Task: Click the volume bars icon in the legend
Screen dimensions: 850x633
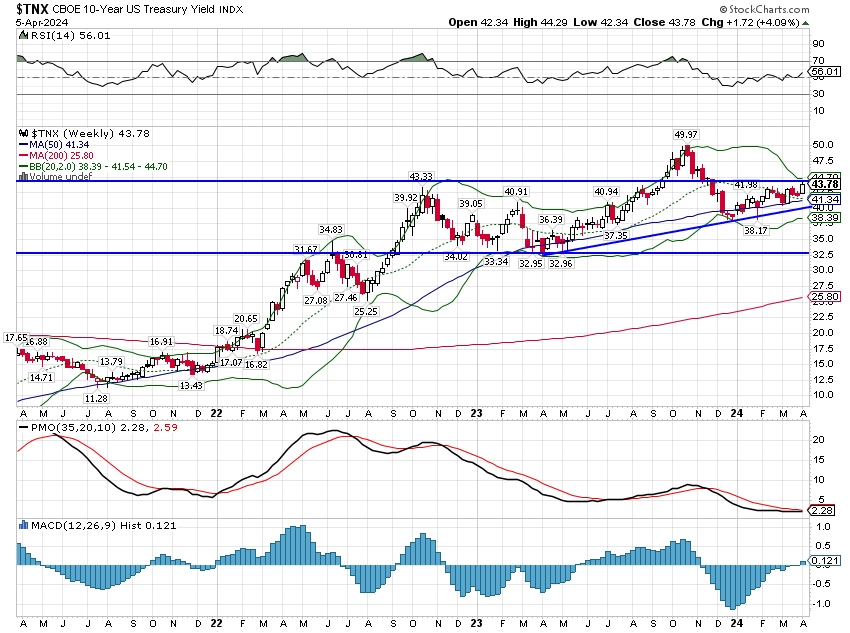Action: tap(25, 177)
